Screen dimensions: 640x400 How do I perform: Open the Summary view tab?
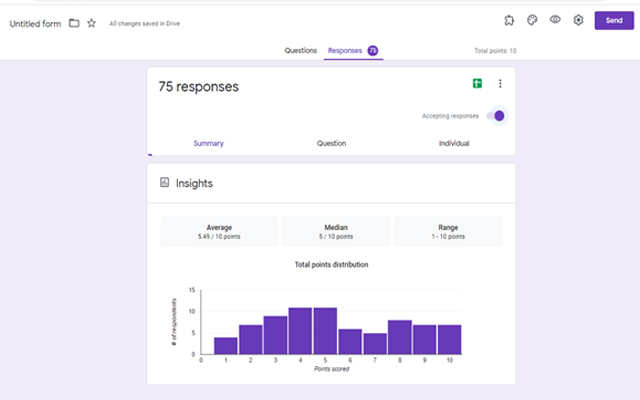[x=208, y=143]
